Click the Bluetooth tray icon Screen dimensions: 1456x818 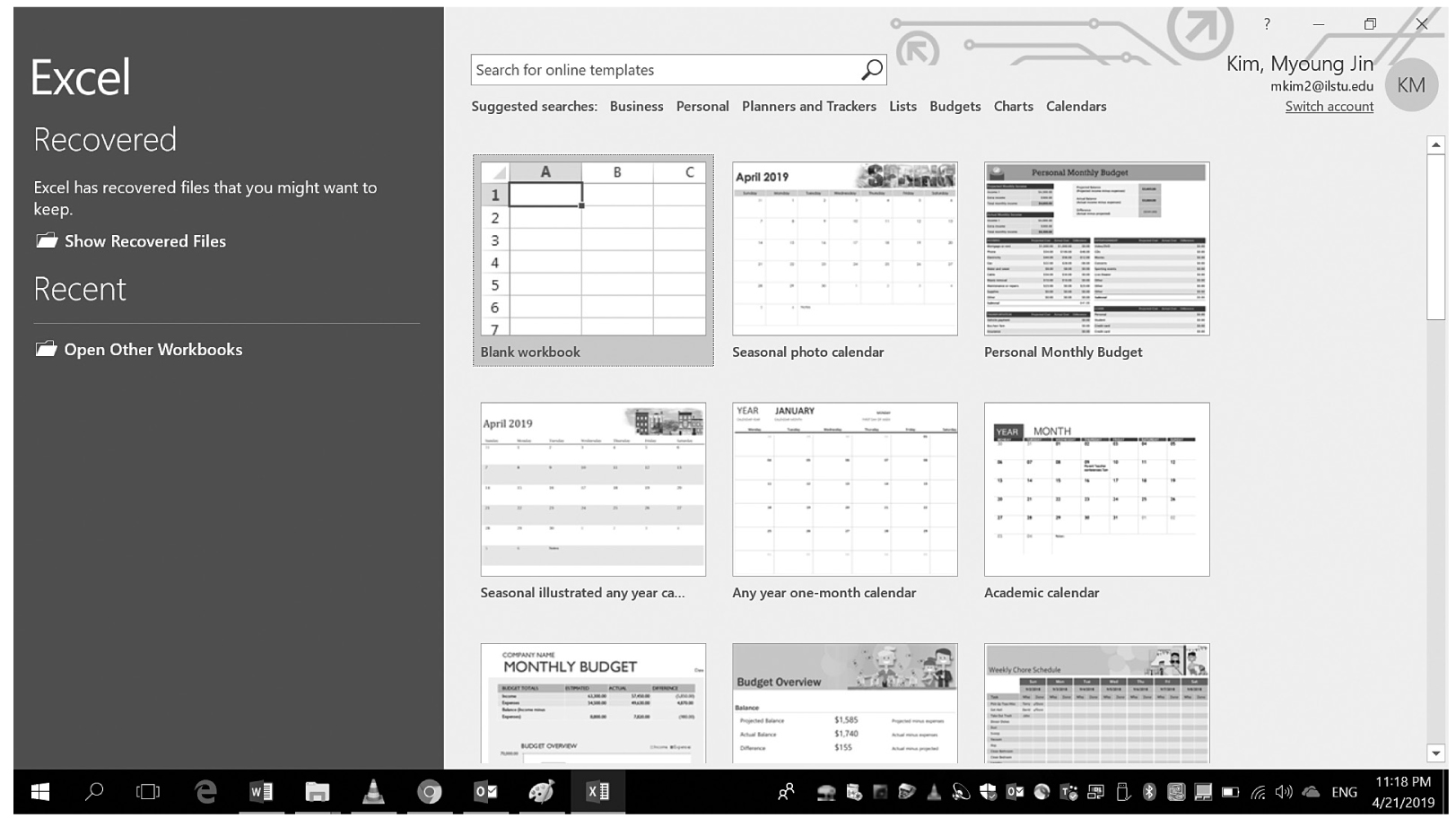pyautogui.click(x=1149, y=792)
